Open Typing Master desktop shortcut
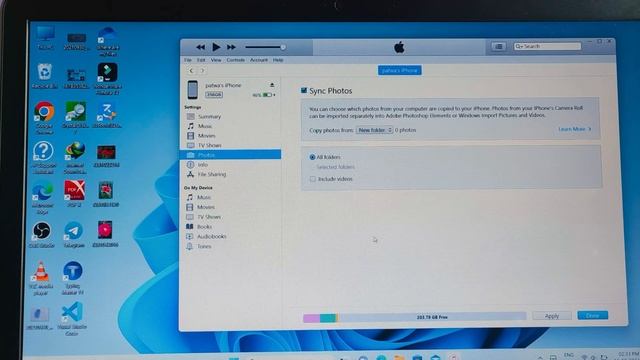Screen dimensions: 640x360 [x=73, y=278]
